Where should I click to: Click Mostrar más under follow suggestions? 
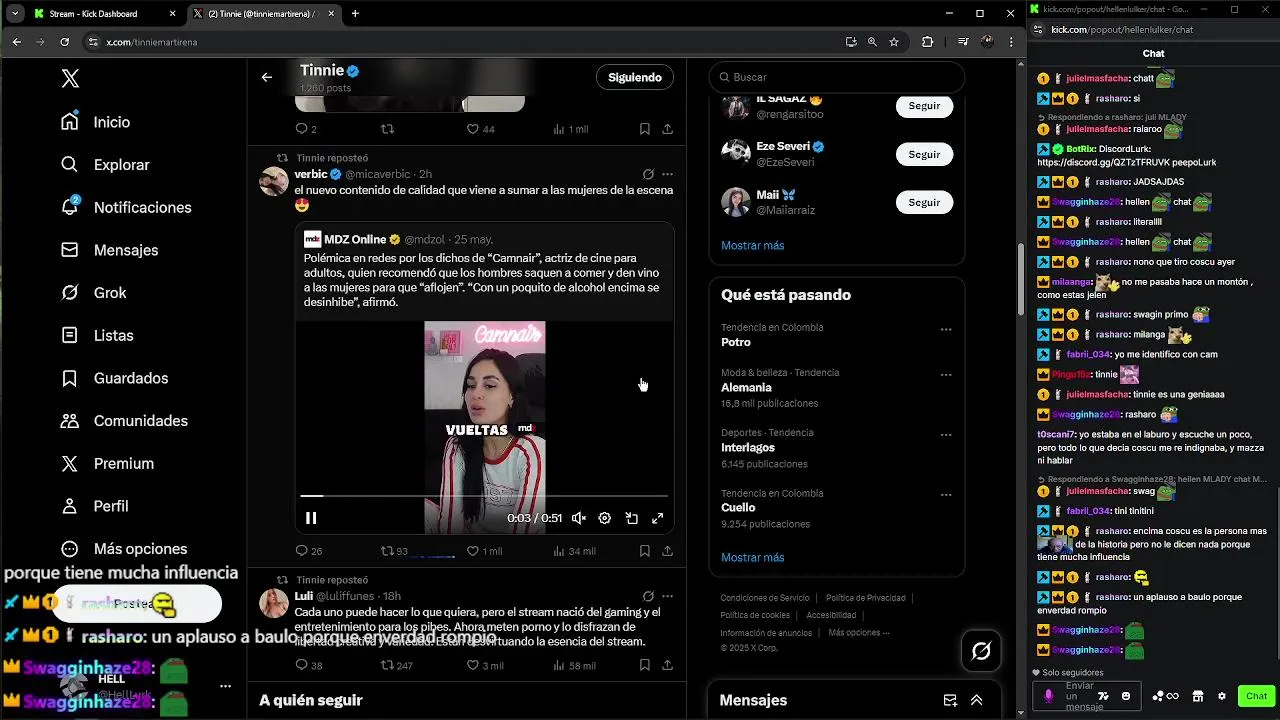point(752,245)
